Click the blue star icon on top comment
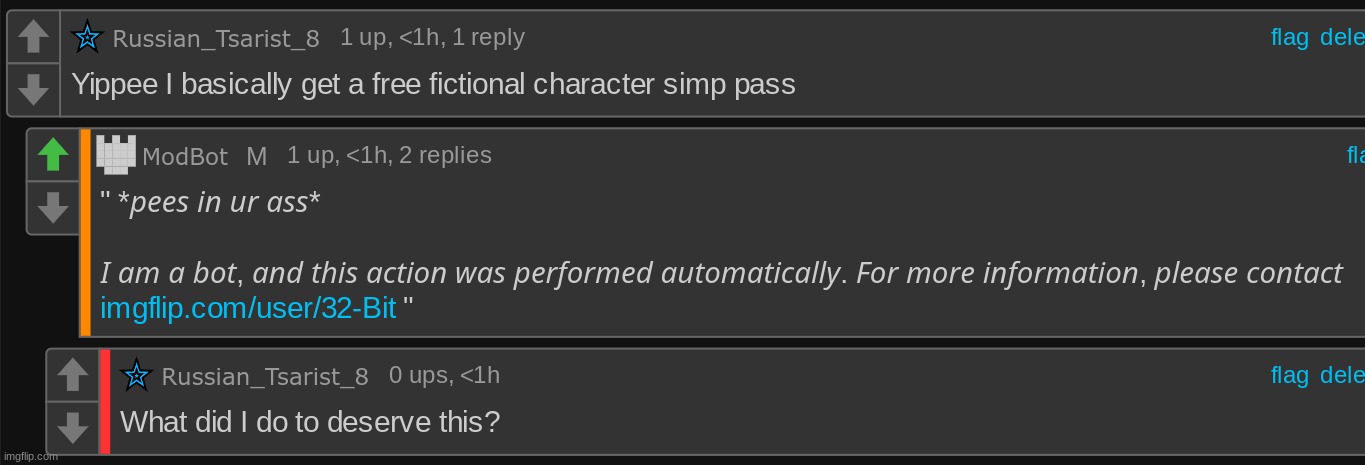Image resolution: width=1365 pixels, height=465 pixels. click(88, 38)
